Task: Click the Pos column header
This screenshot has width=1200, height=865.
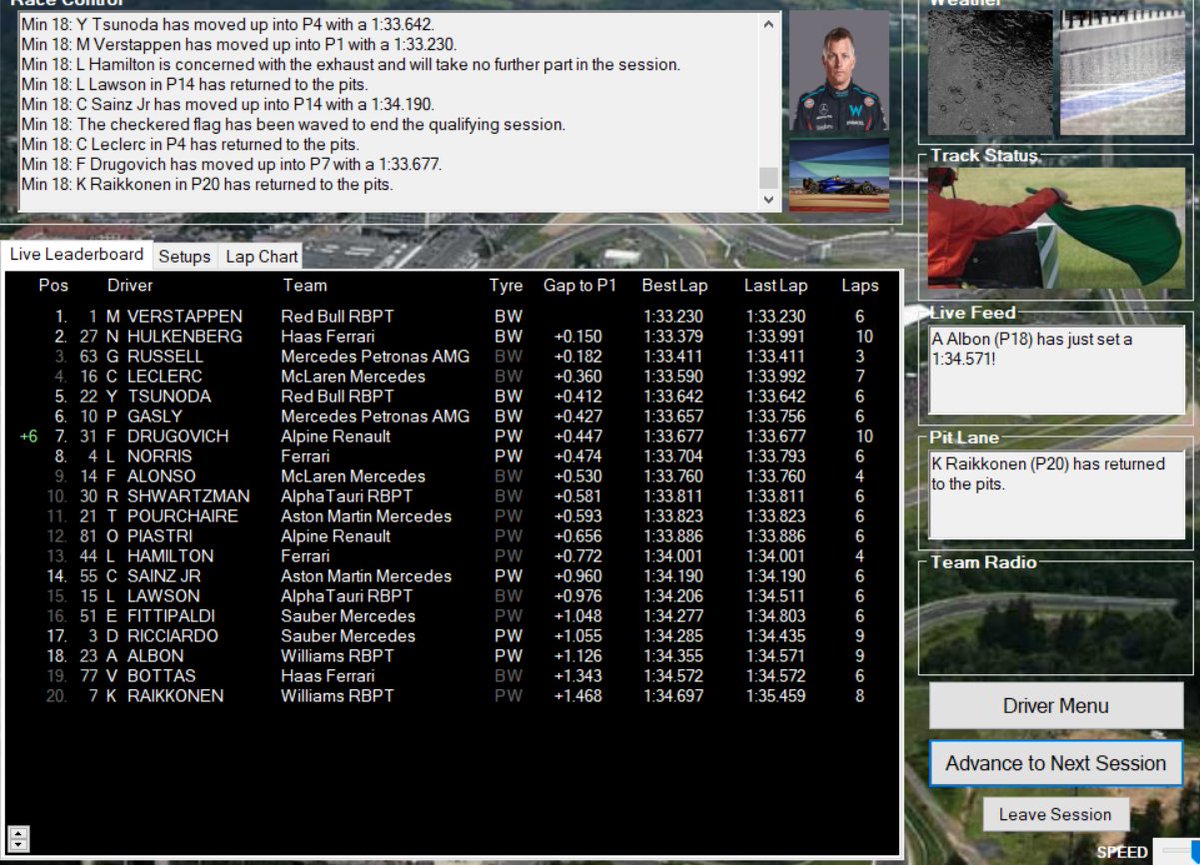Action: [x=54, y=285]
